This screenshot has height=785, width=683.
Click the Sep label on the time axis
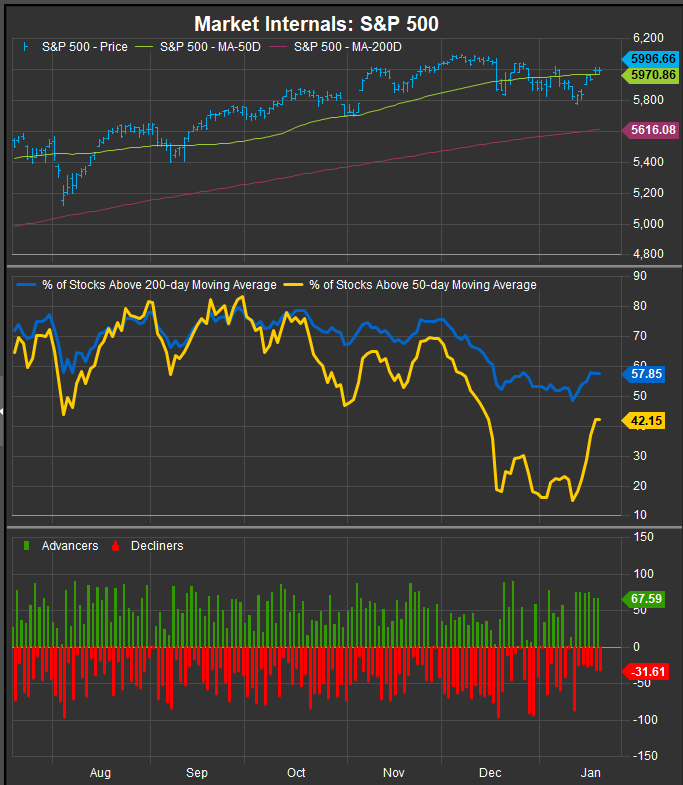tap(197, 772)
